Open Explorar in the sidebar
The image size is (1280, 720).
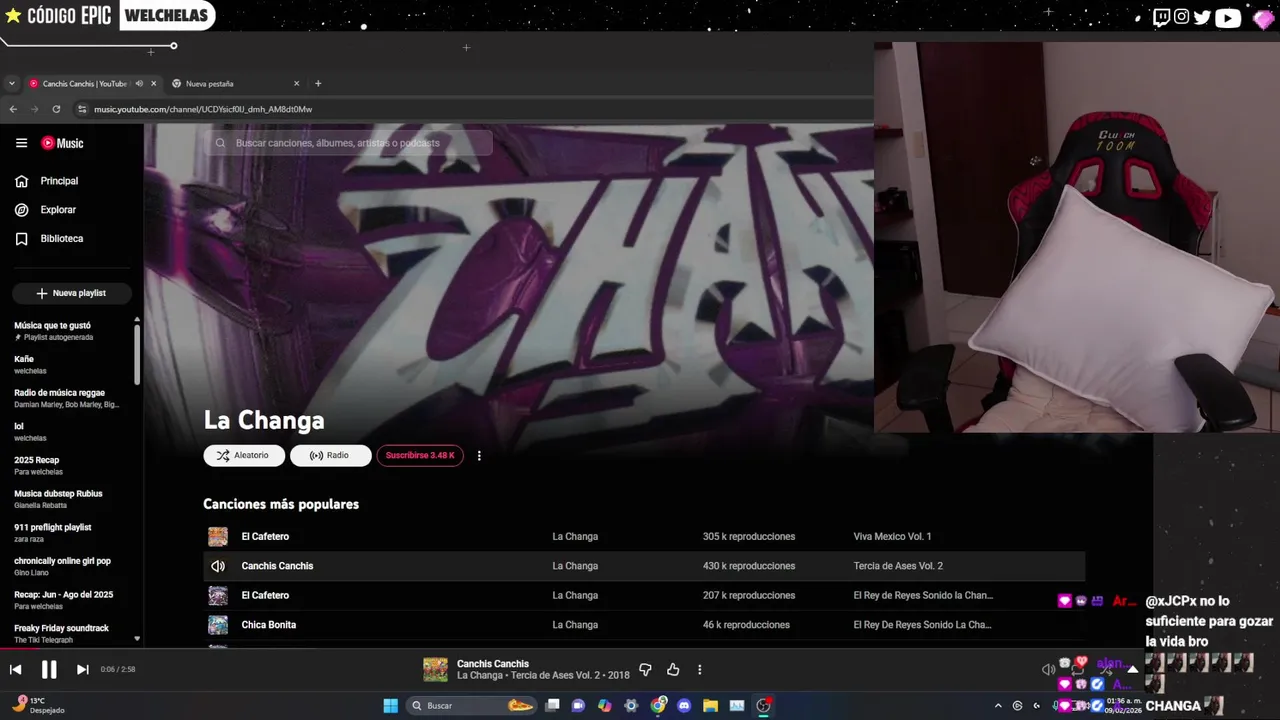(58, 210)
